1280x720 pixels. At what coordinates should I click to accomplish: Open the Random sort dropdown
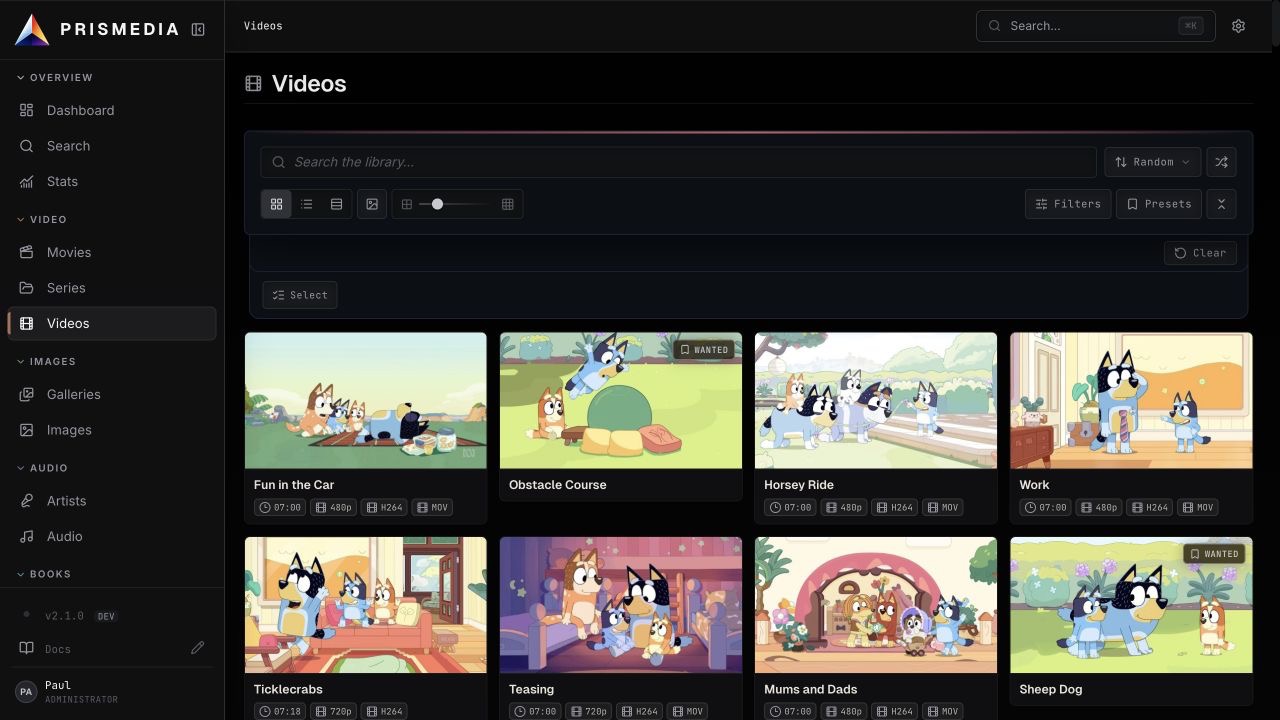tap(1153, 162)
